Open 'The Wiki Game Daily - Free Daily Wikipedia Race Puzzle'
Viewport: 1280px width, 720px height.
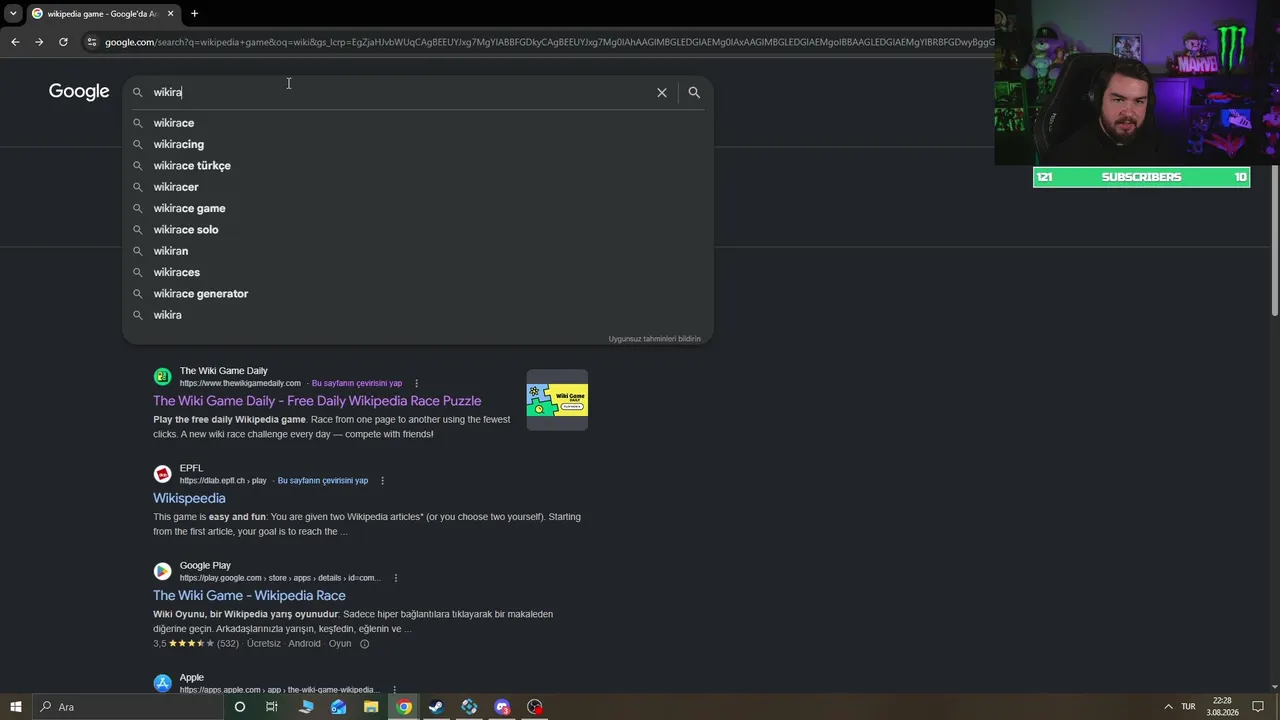click(317, 401)
